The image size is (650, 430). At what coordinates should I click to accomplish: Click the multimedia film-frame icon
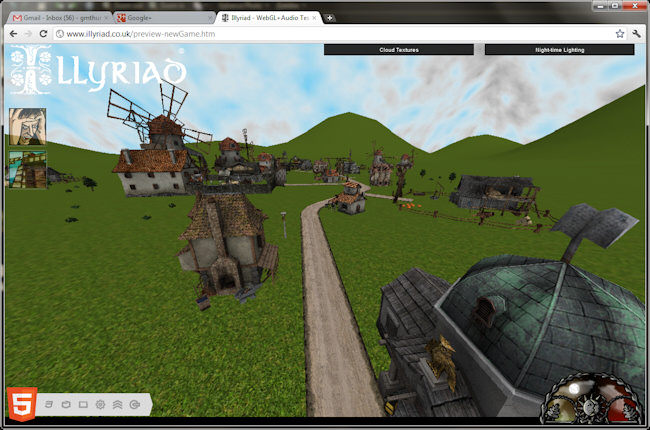coord(83,404)
